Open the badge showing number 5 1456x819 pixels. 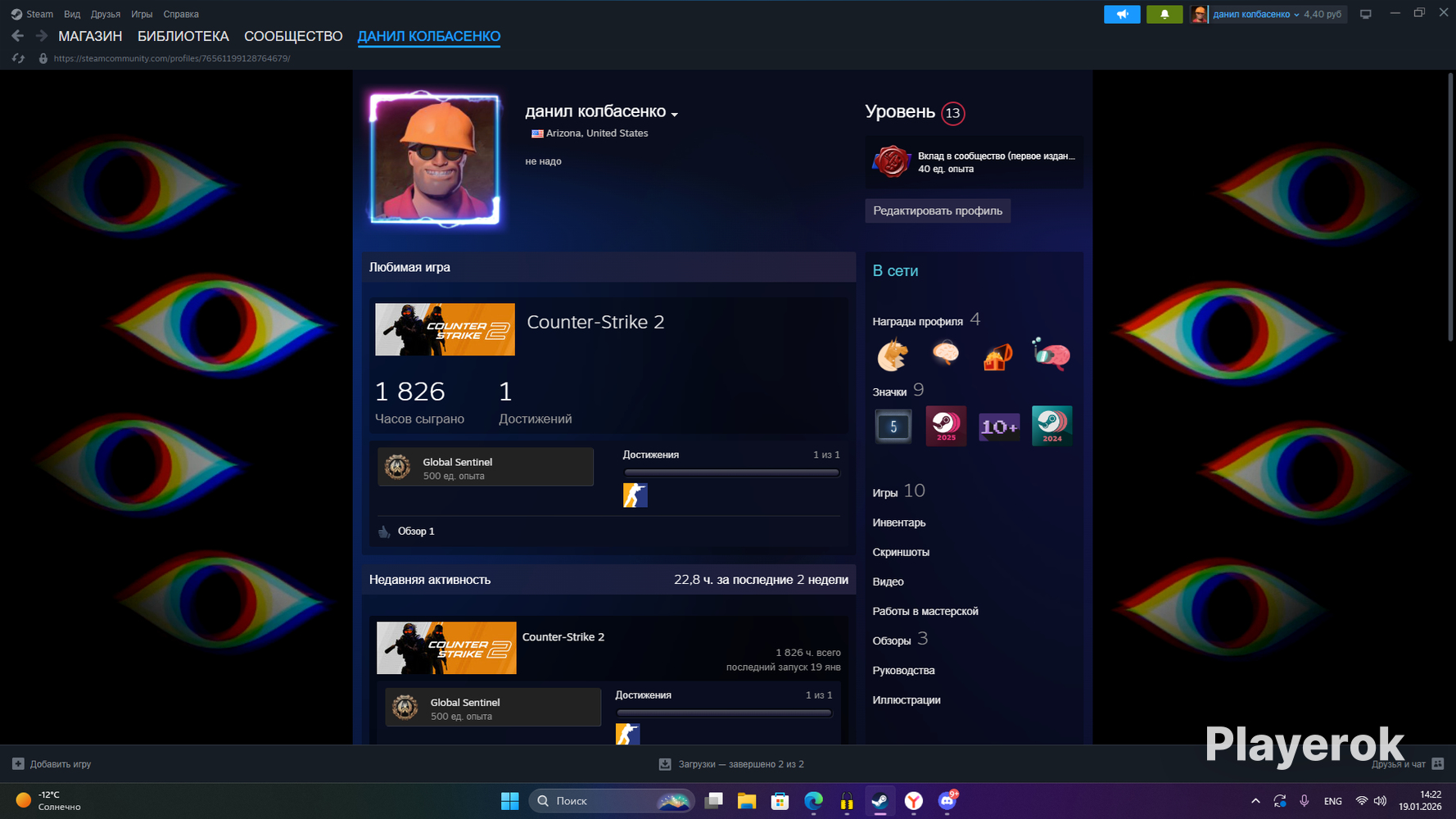pyautogui.click(x=893, y=426)
